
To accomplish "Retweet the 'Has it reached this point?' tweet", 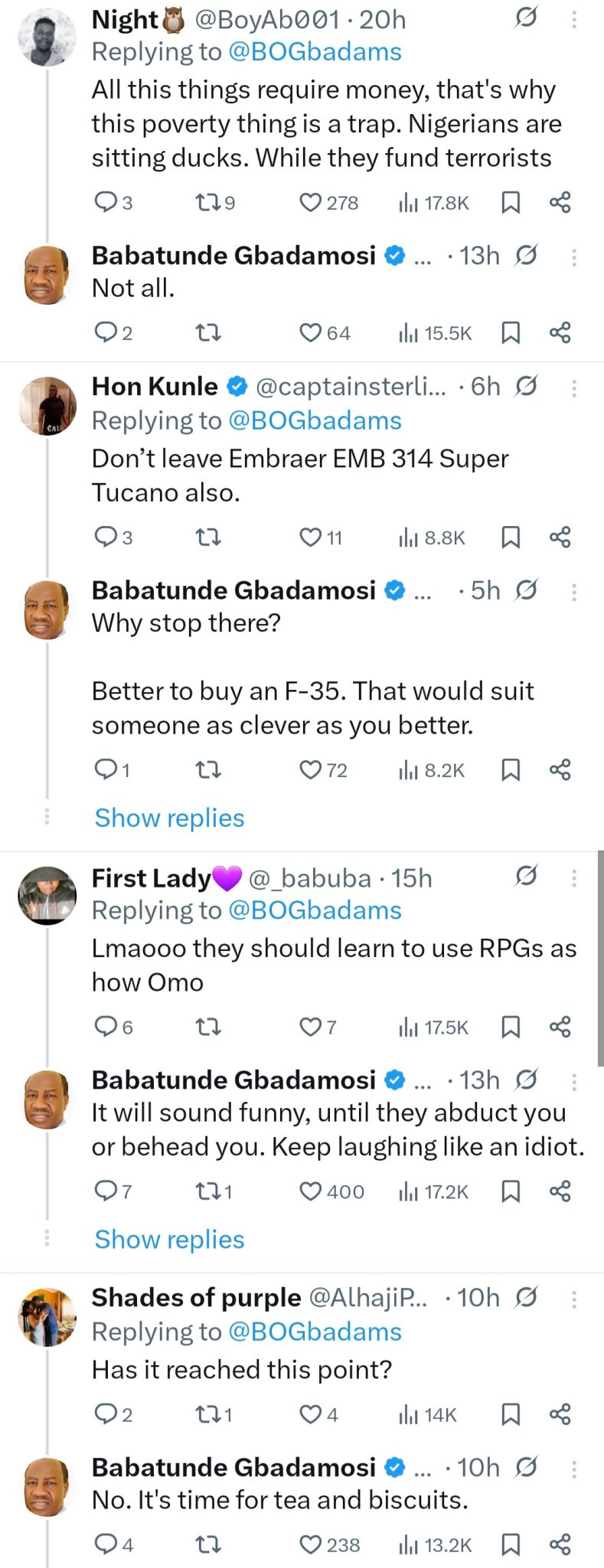I will point(207,1415).
